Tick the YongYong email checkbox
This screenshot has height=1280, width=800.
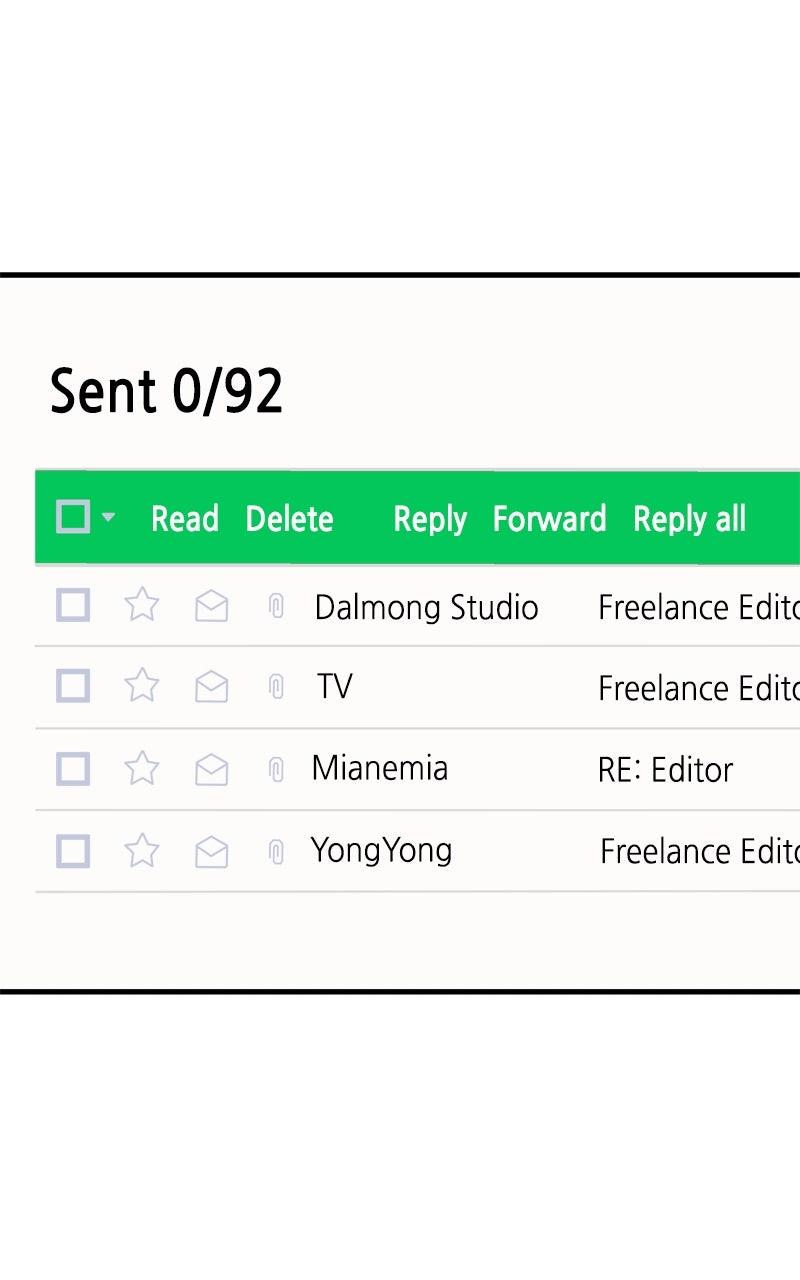[73, 851]
